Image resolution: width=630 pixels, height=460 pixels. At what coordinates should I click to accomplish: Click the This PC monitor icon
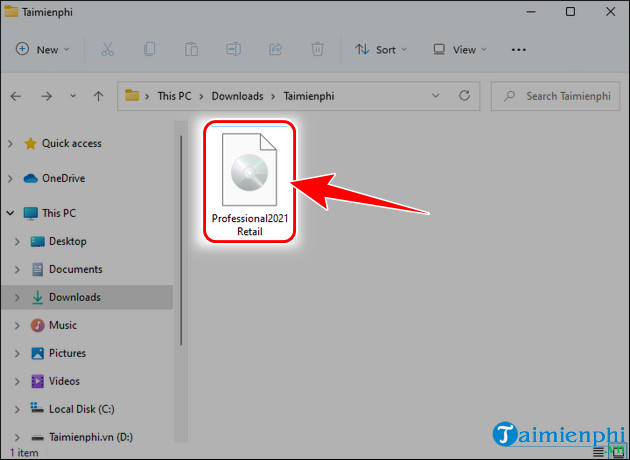click(x=31, y=213)
